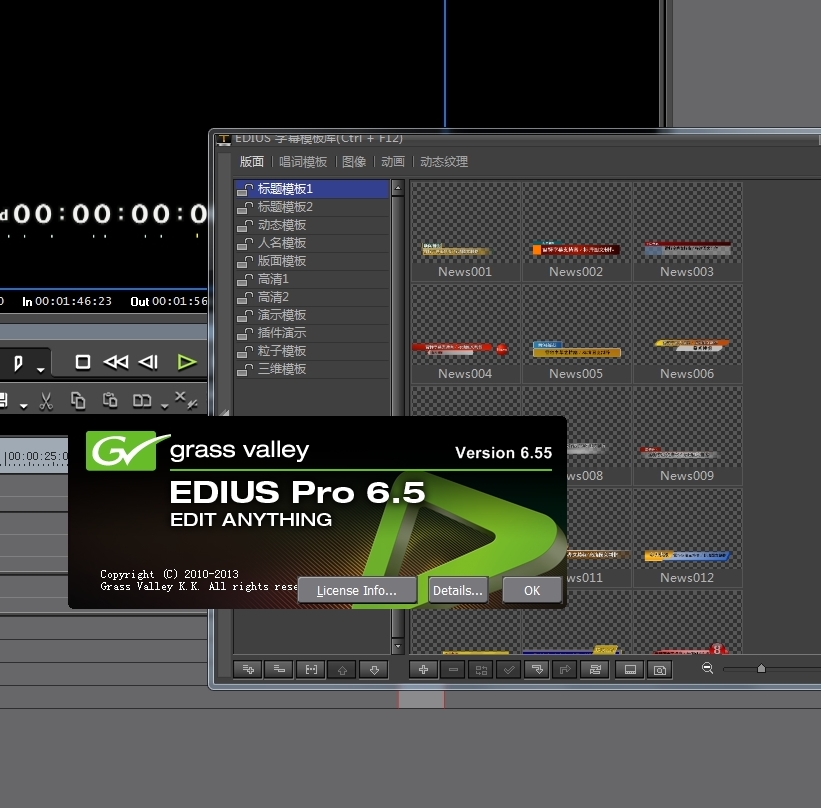The width and height of the screenshot is (821, 808).
Task: Click preview monitor icon
Action: [630, 669]
